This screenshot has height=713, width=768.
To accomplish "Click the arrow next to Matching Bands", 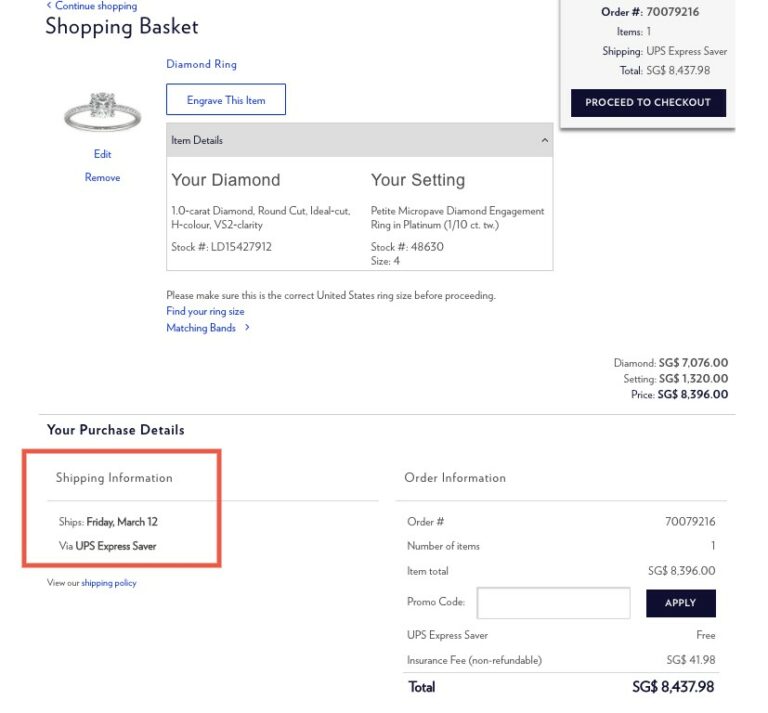I will tap(247, 327).
